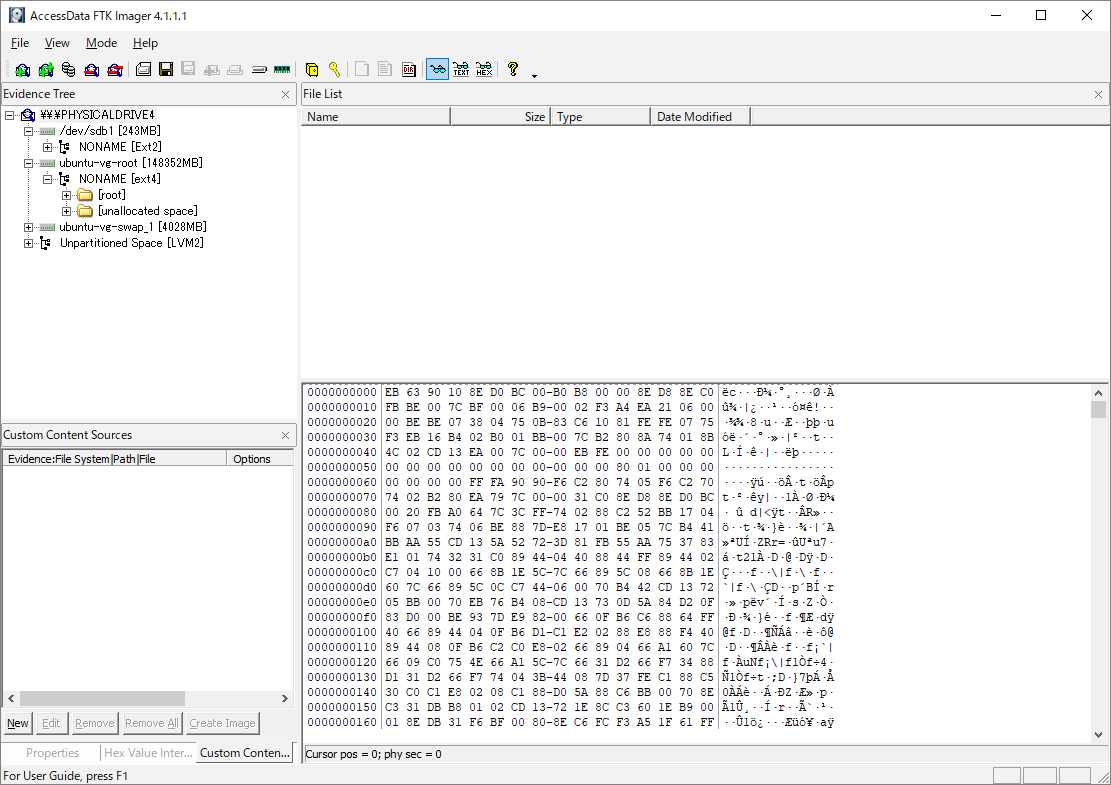Select the [unallocated space] folder icon
Viewport: 1111px width, 785px height.
[x=85, y=211]
